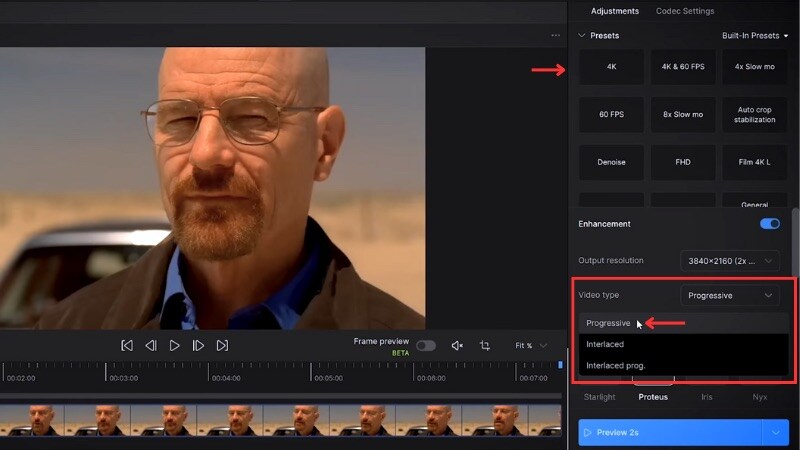Jump to the last frame of the video
800x450 pixels.
click(222, 345)
